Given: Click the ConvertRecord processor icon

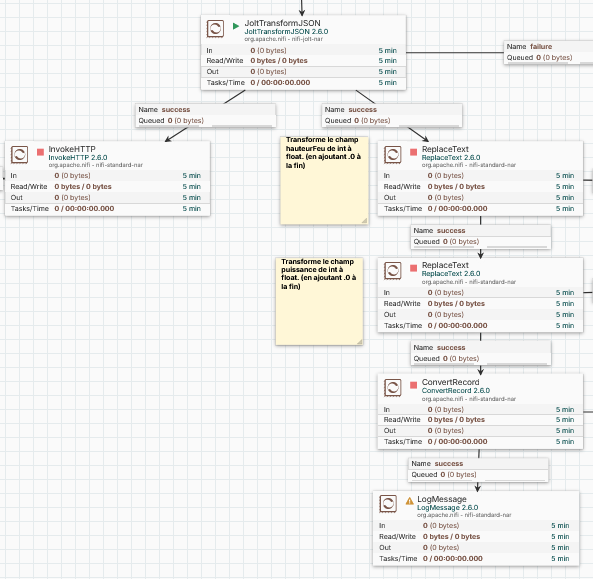Looking at the screenshot, I should (393, 388).
